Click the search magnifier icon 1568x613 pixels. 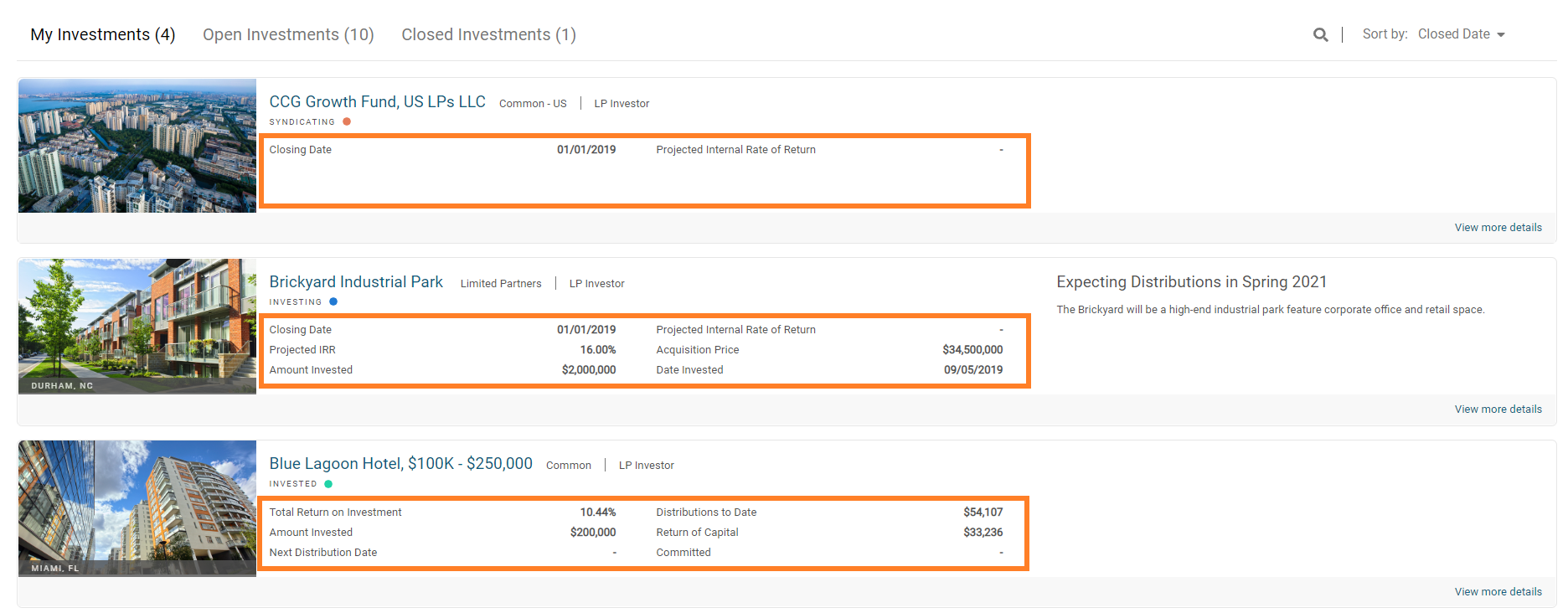click(1320, 34)
